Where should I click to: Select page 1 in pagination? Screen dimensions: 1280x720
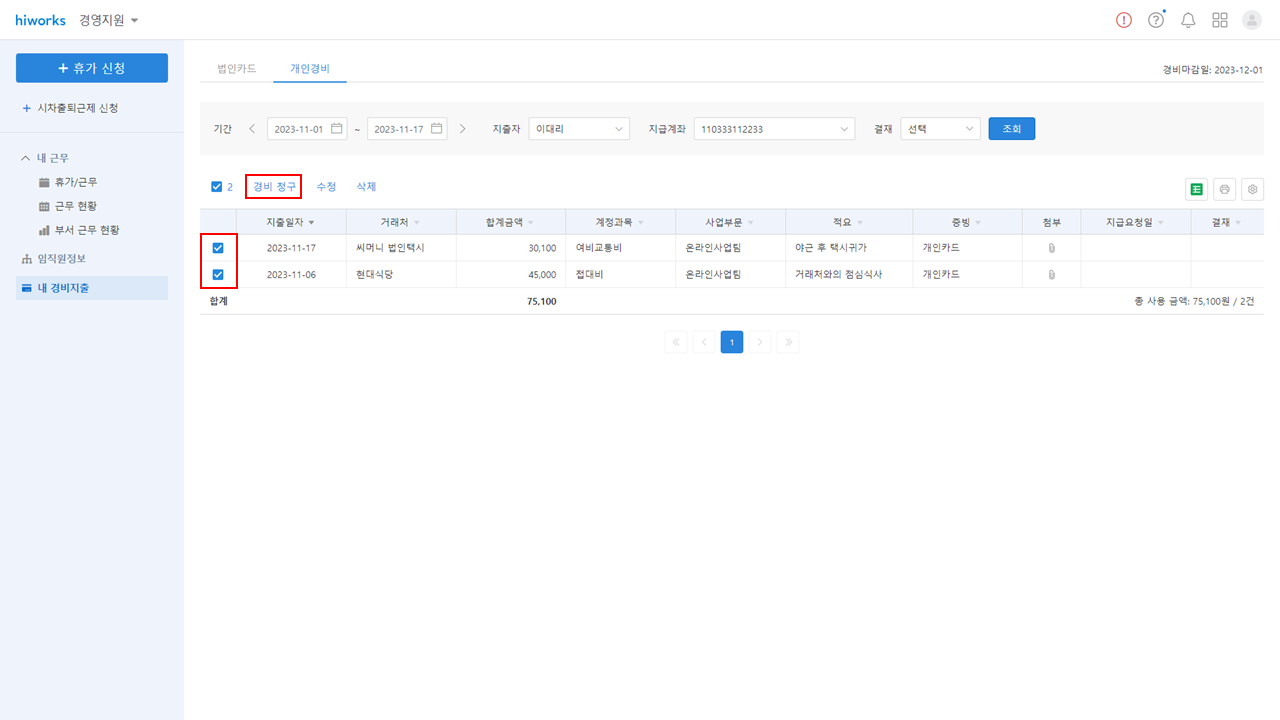point(732,342)
